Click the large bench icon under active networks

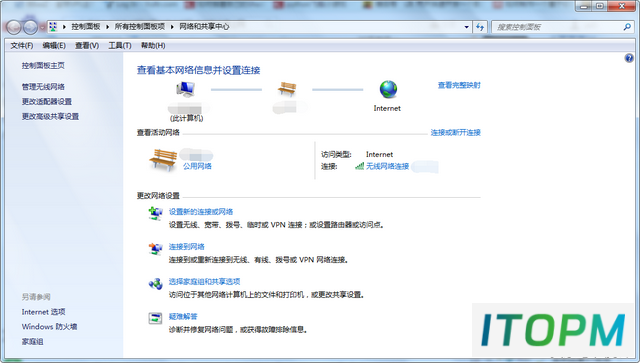pos(163,160)
